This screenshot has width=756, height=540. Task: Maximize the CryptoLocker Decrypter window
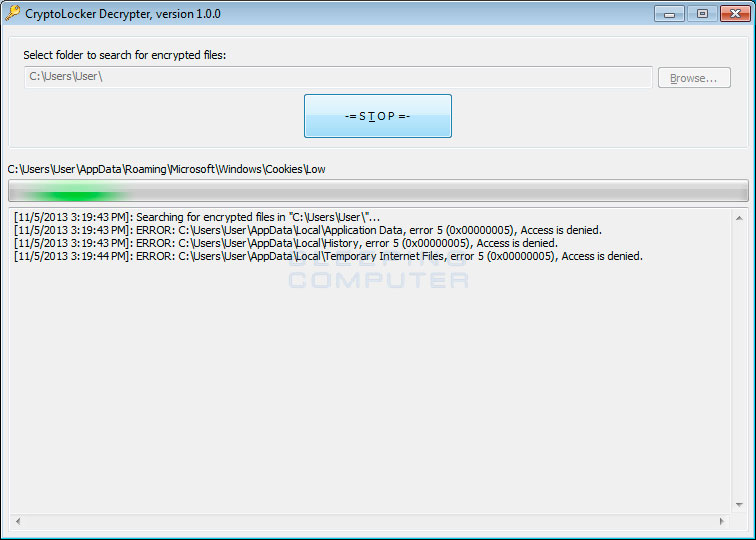pyautogui.click(x=702, y=14)
